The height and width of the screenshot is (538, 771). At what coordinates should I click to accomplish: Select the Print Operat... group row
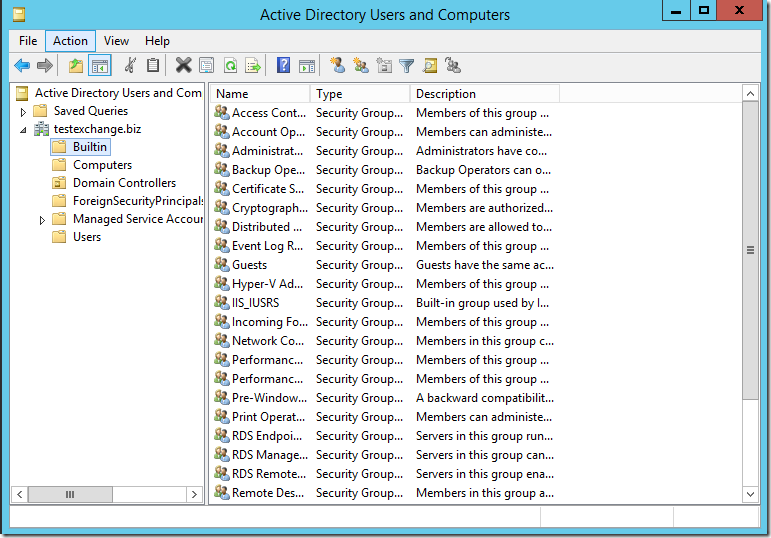(x=385, y=417)
